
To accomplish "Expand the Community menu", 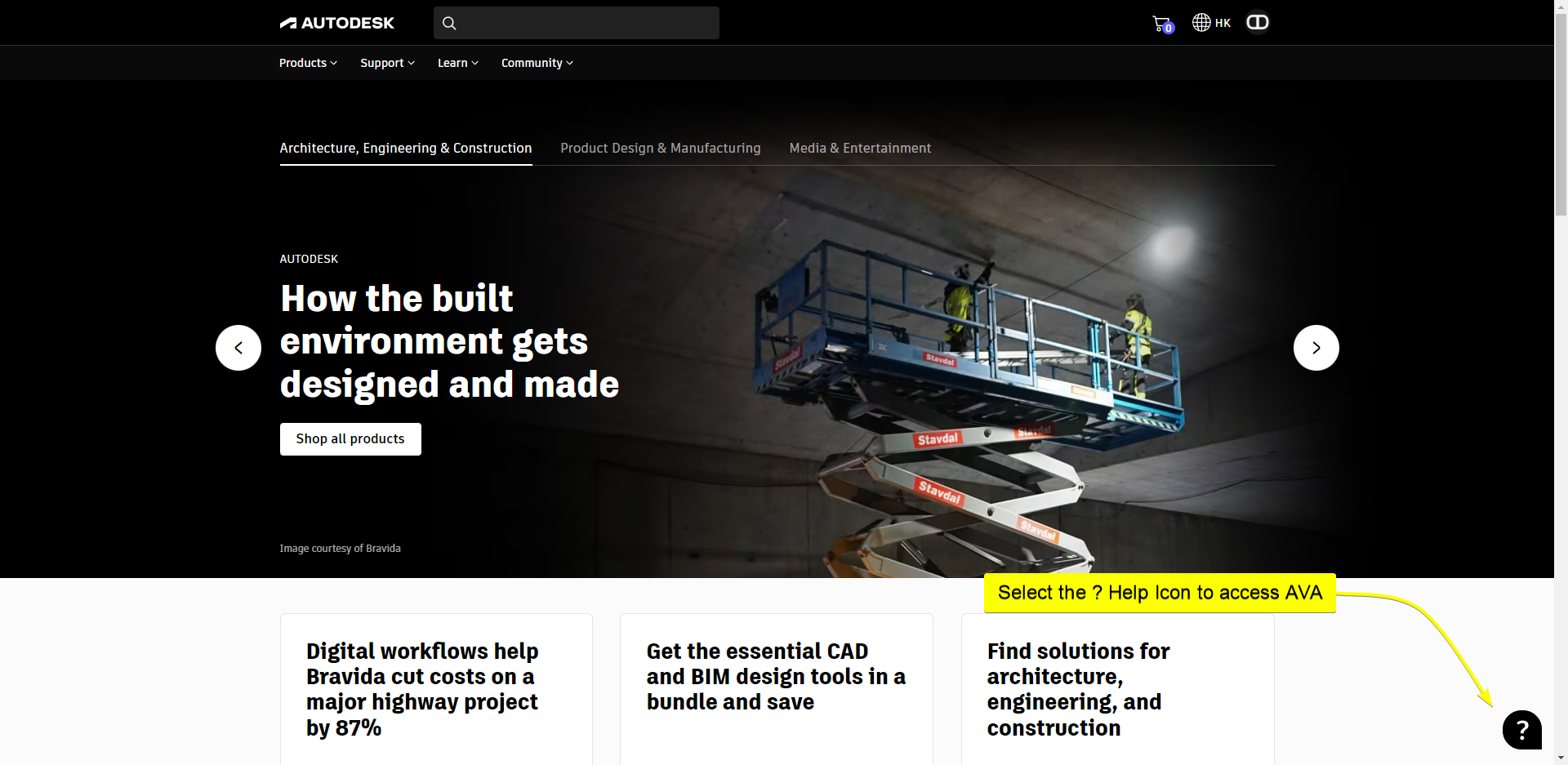I will [x=537, y=63].
